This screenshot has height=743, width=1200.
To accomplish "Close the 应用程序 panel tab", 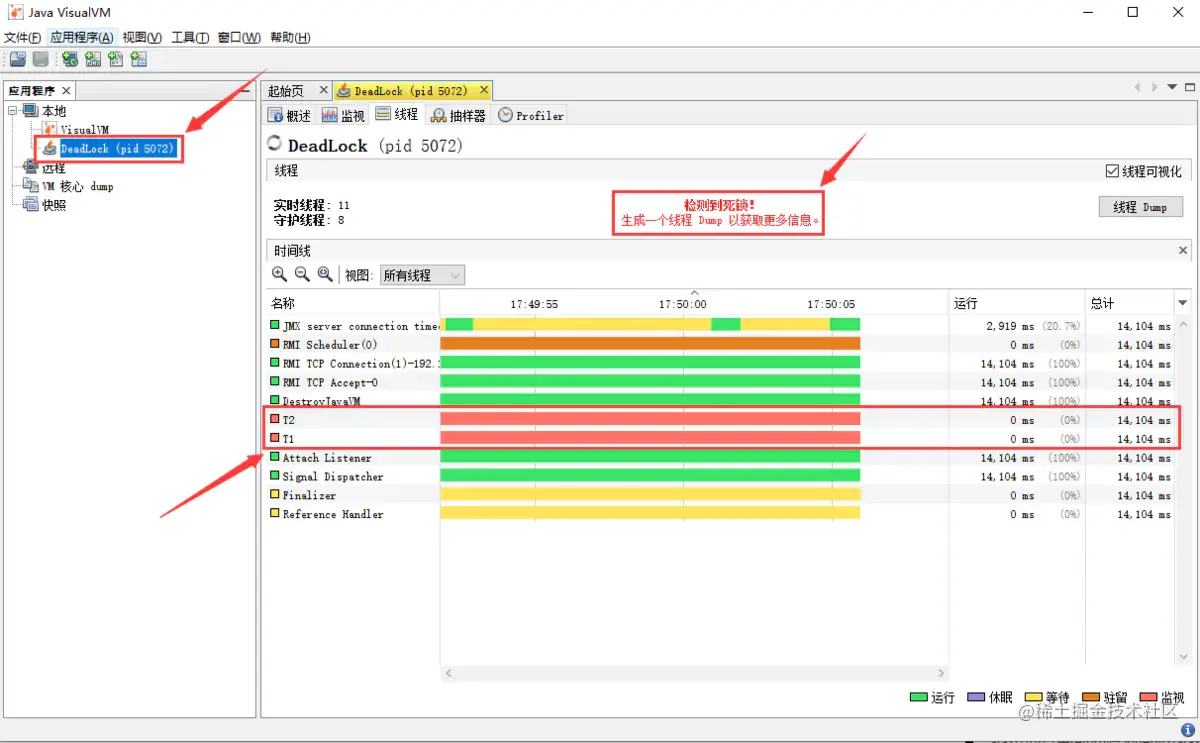I will point(67,90).
